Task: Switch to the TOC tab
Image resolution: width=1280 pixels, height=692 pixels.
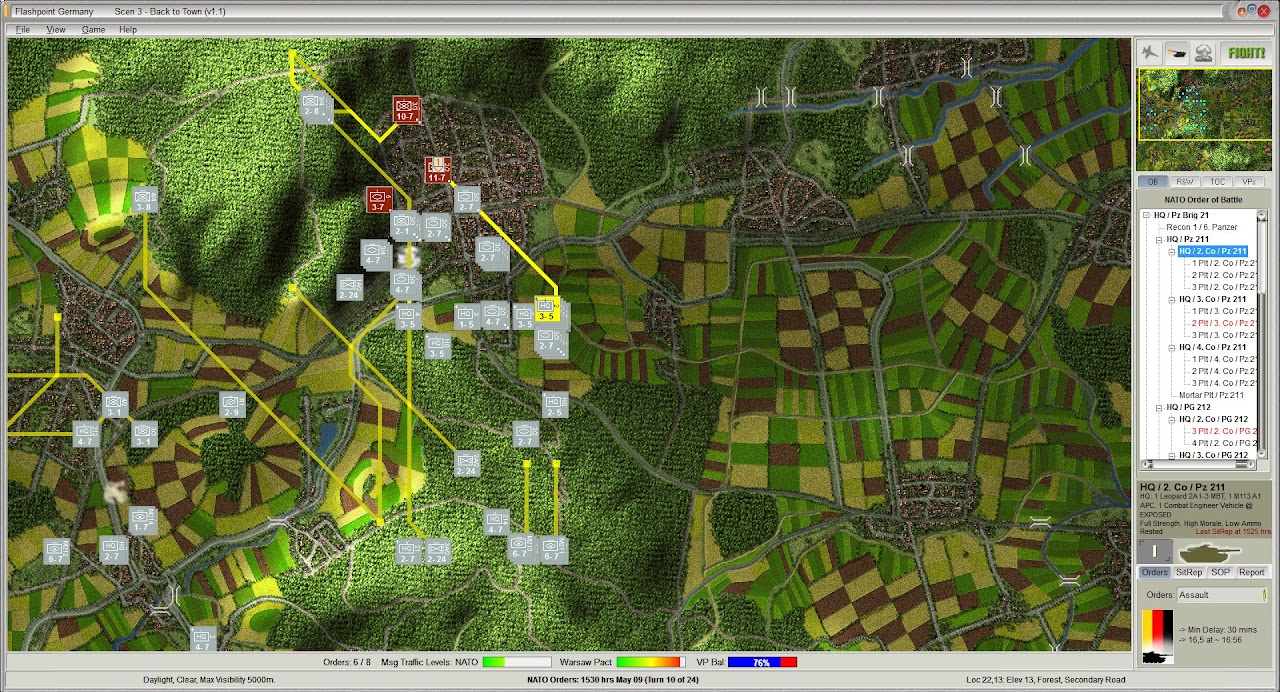Action: pos(1217,182)
